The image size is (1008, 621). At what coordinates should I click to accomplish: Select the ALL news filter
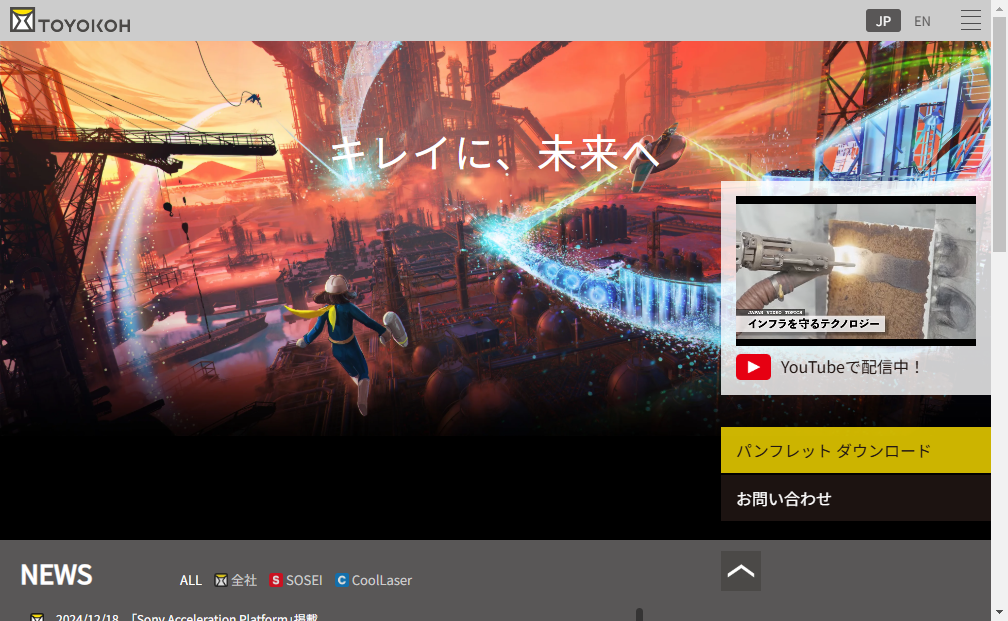pyautogui.click(x=190, y=580)
